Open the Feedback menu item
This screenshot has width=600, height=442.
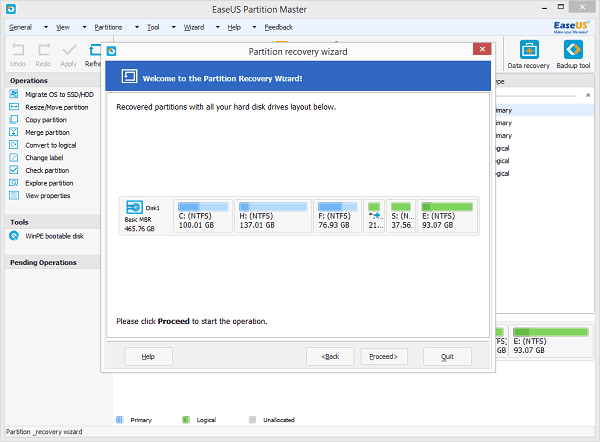click(x=279, y=27)
